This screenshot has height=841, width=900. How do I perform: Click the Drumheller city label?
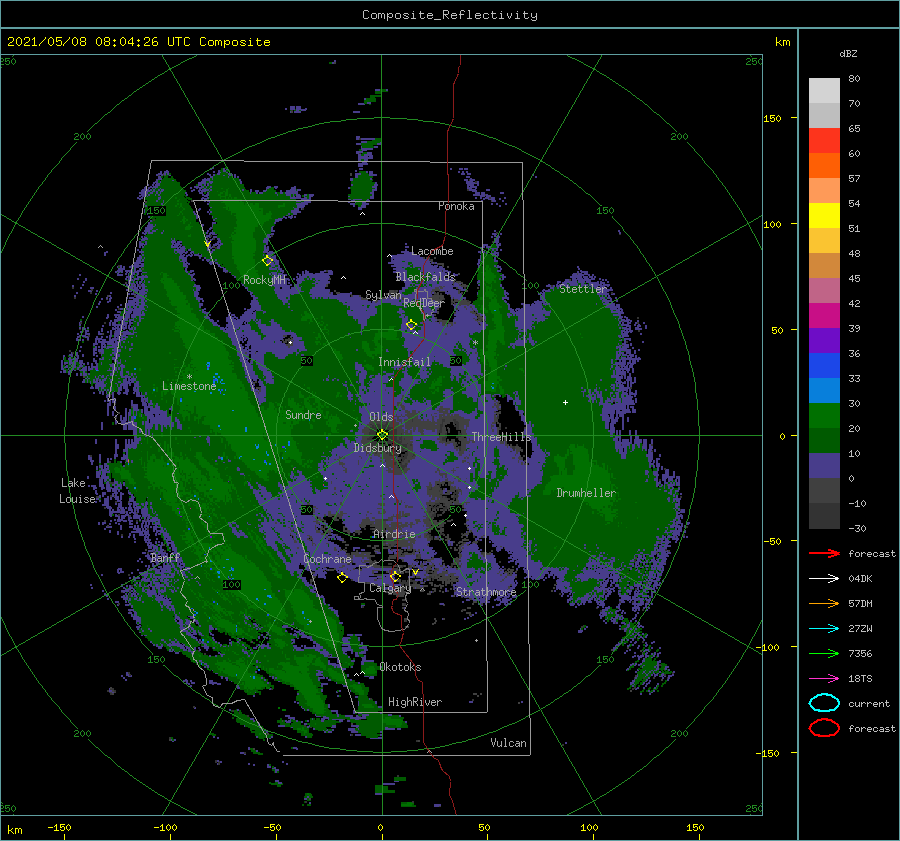pyautogui.click(x=586, y=493)
